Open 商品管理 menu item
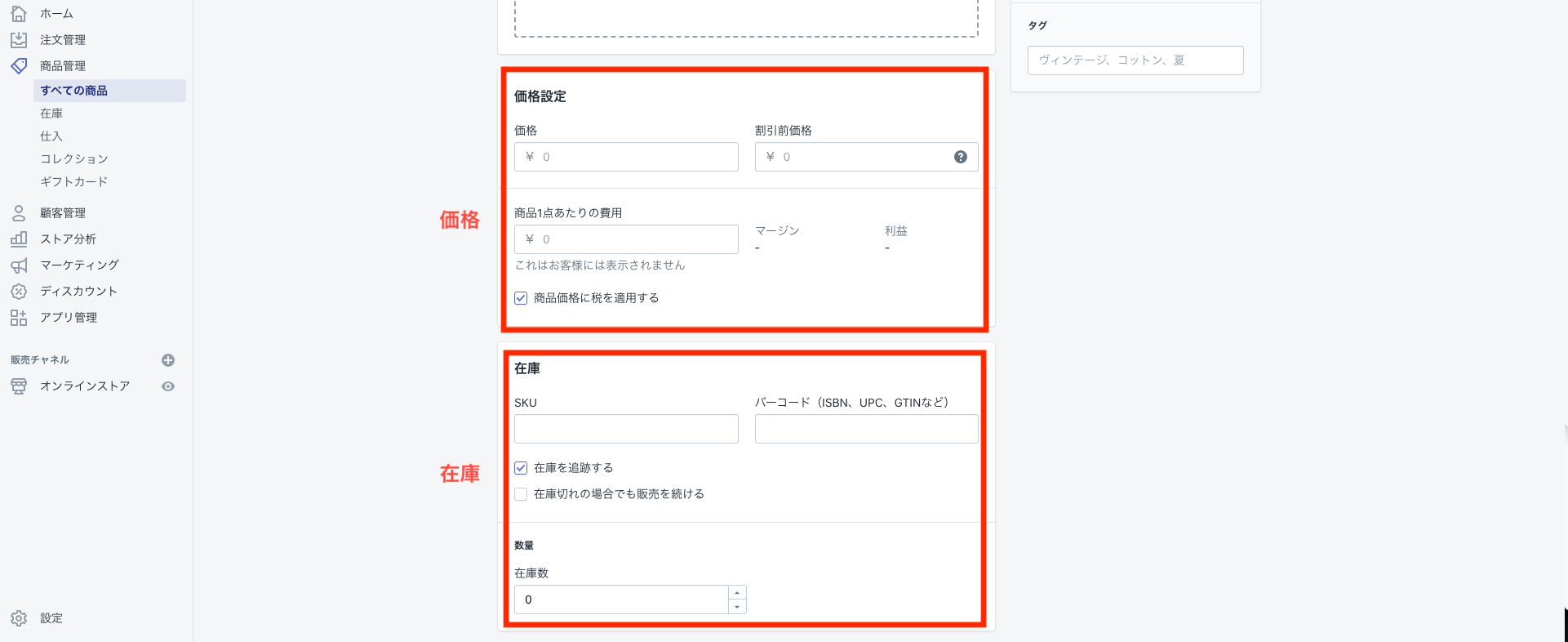 coord(63,66)
